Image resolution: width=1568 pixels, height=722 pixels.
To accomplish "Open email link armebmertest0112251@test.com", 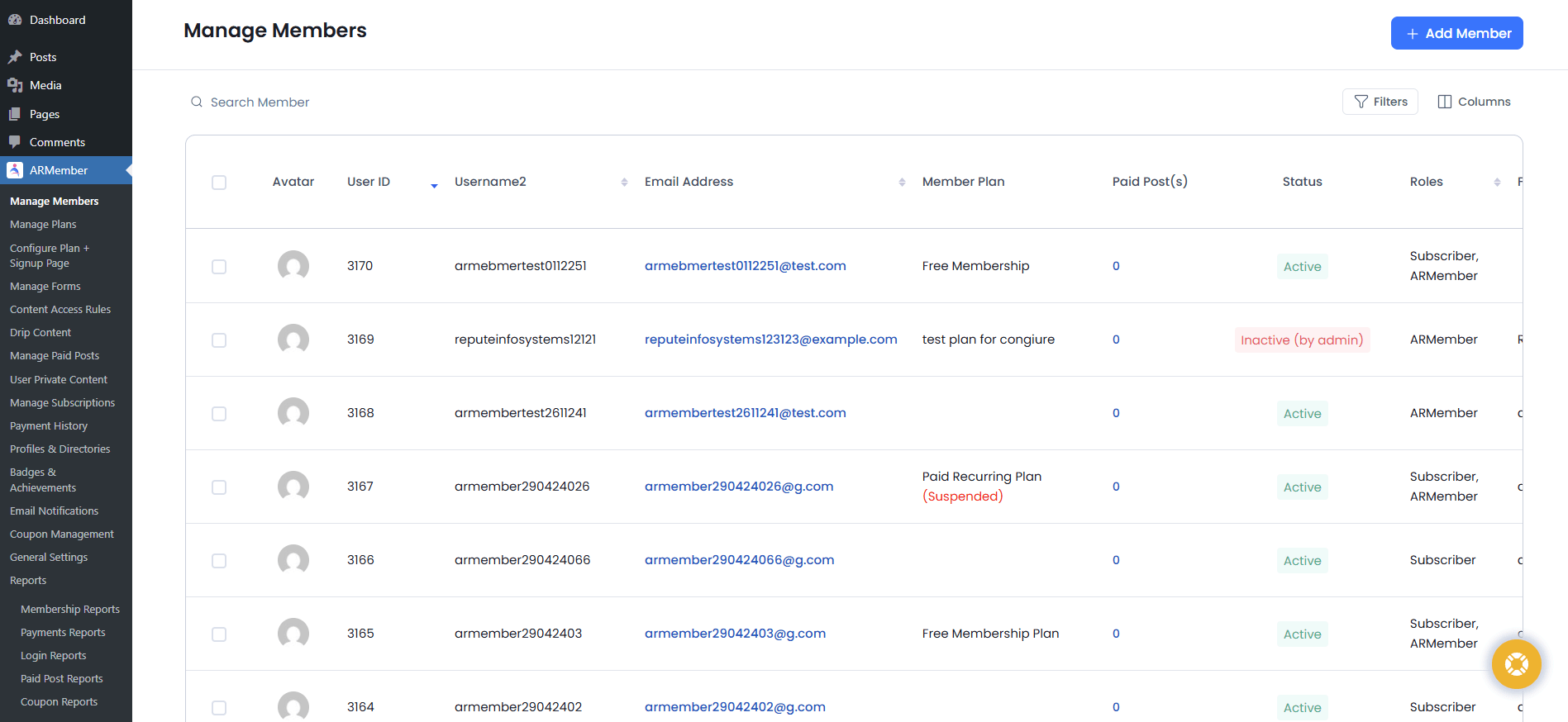I will [745, 266].
